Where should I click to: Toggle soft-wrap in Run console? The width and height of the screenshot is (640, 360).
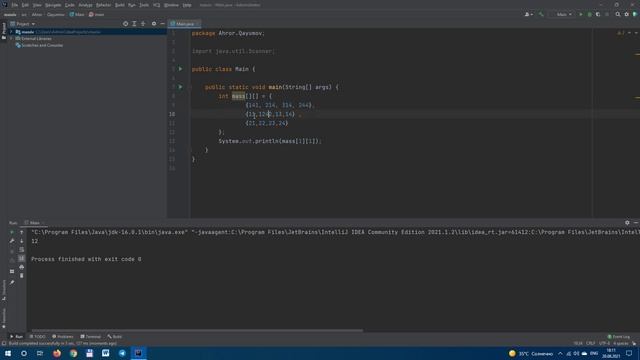coord(22,249)
